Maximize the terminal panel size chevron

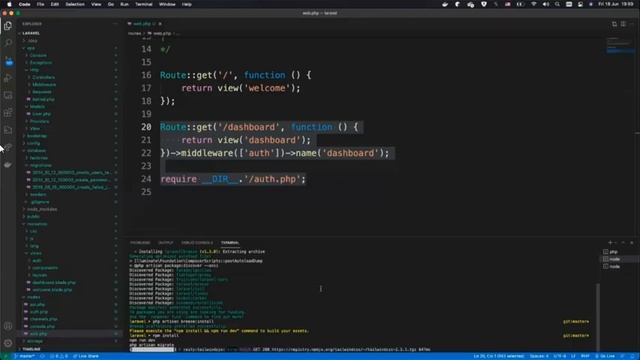[x=623, y=243]
